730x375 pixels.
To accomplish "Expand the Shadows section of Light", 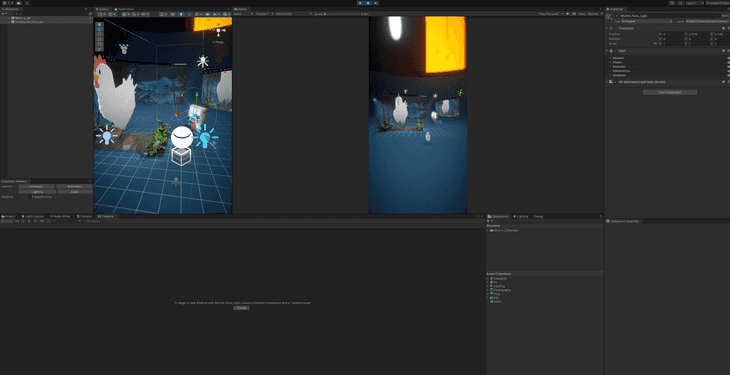I will pos(610,75).
